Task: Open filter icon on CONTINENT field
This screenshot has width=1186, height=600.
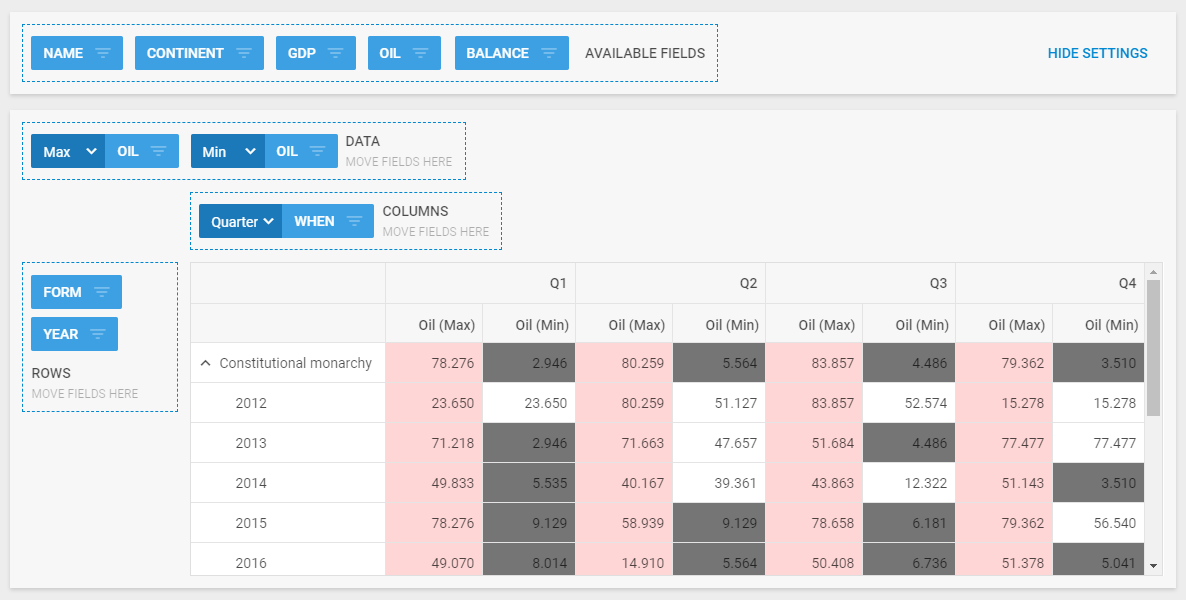Action: point(244,53)
